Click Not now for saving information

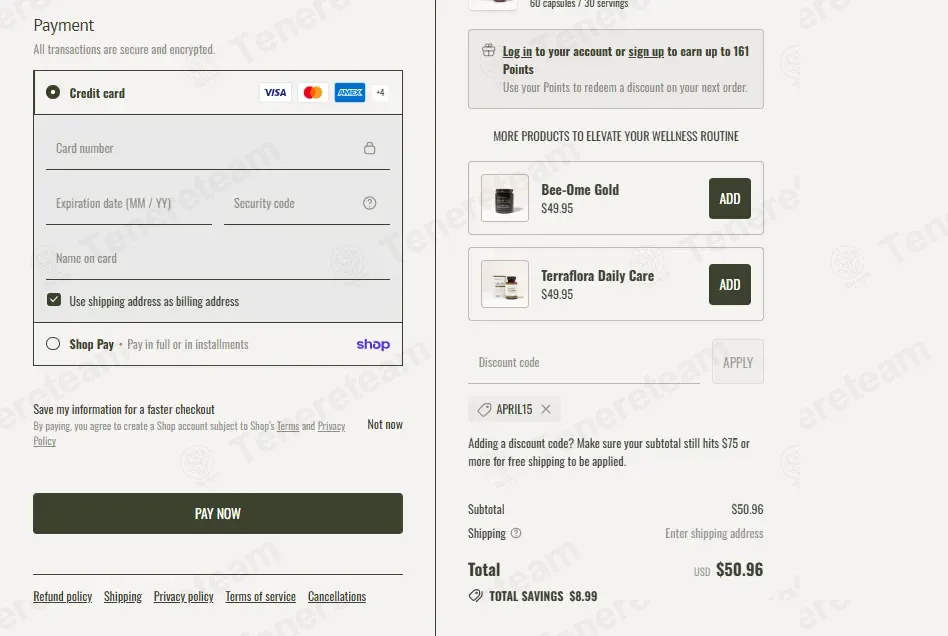coord(385,424)
